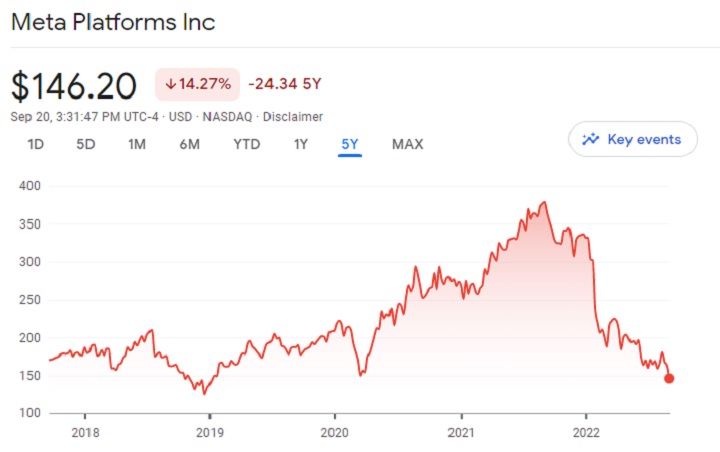
Task: Click the red endpoint dot on chart
Action: click(x=669, y=379)
